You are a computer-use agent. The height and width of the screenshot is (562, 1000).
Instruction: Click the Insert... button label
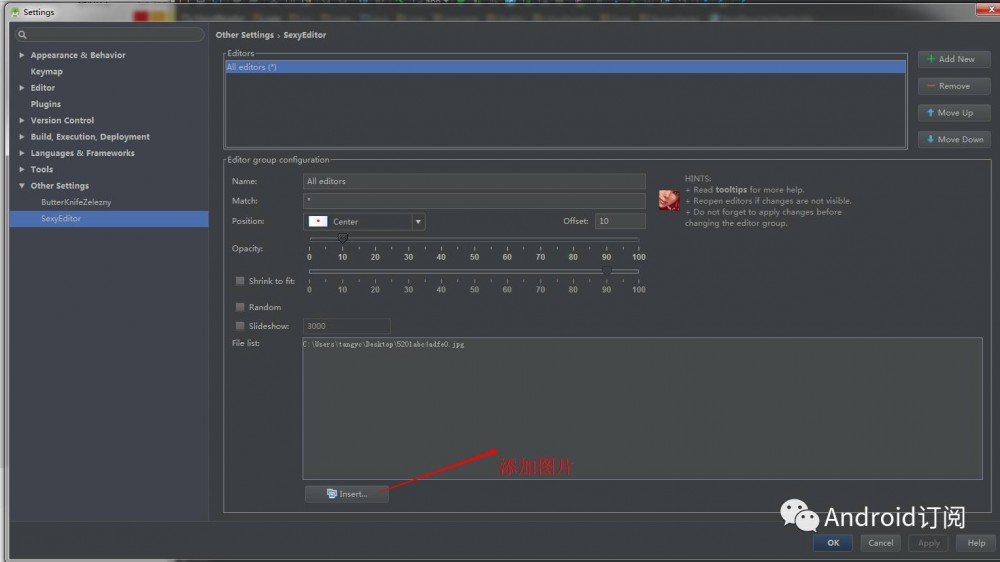pos(353,494)
